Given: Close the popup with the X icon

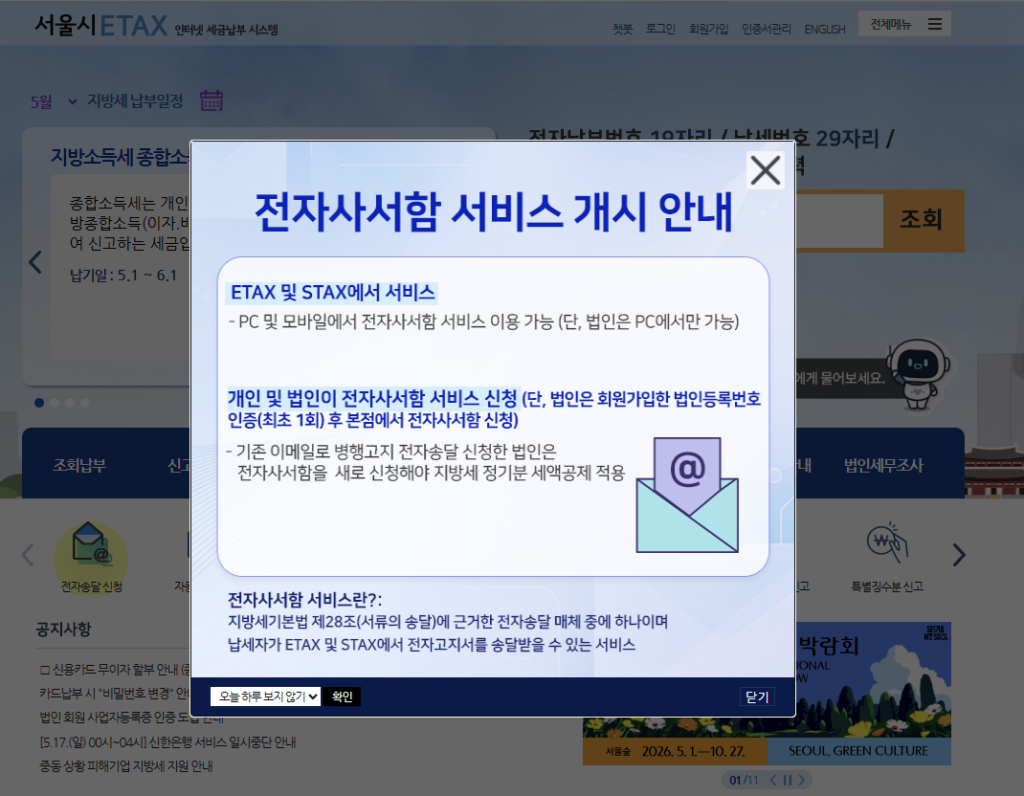Looking at the screenshot, I should click(765, 171).
